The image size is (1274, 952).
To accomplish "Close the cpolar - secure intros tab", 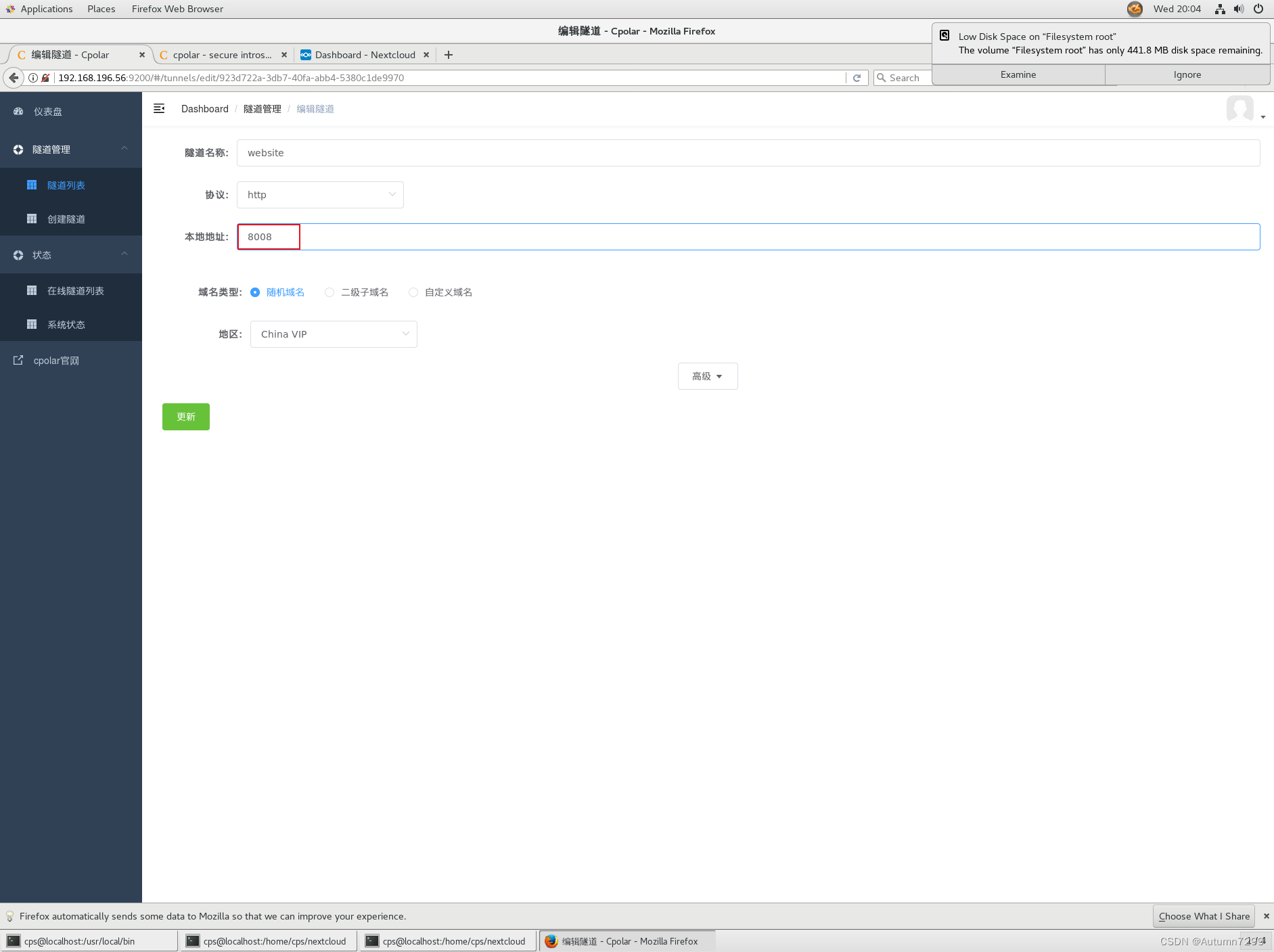I will 284,55.
